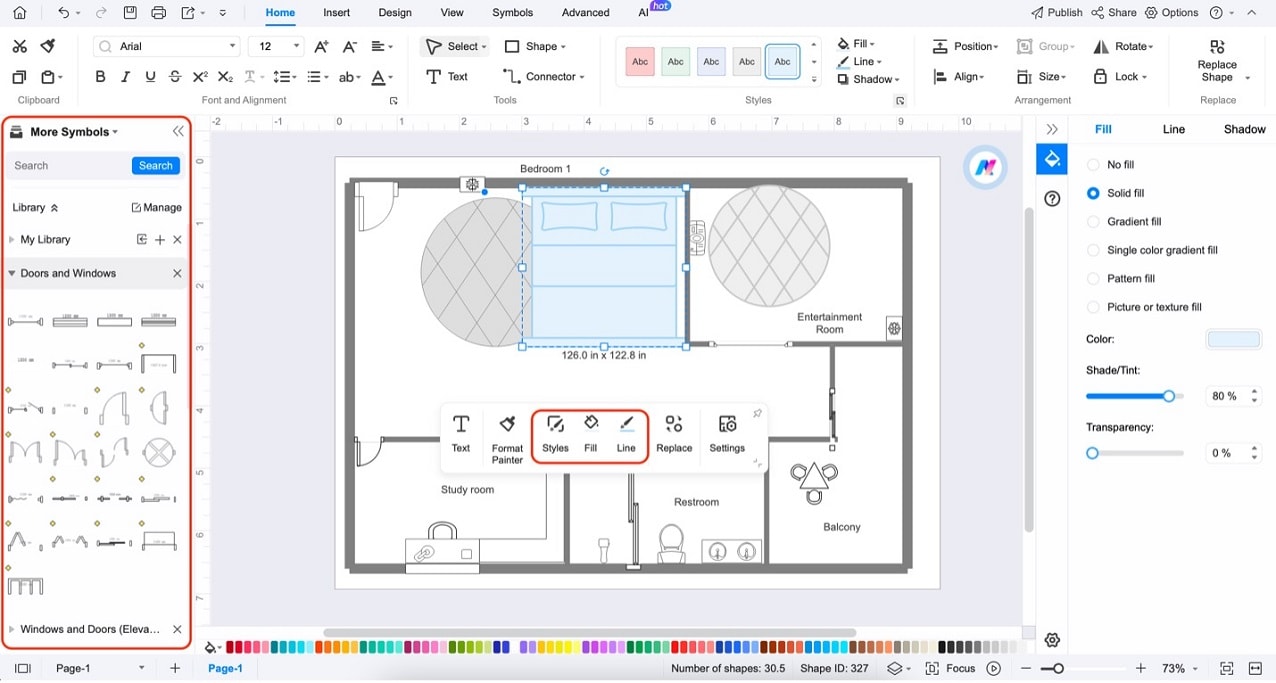Open Line in floating toolbar
The width and height of the screenshot is (1276, 683).
pyautogui.click(x=626, y=435)
